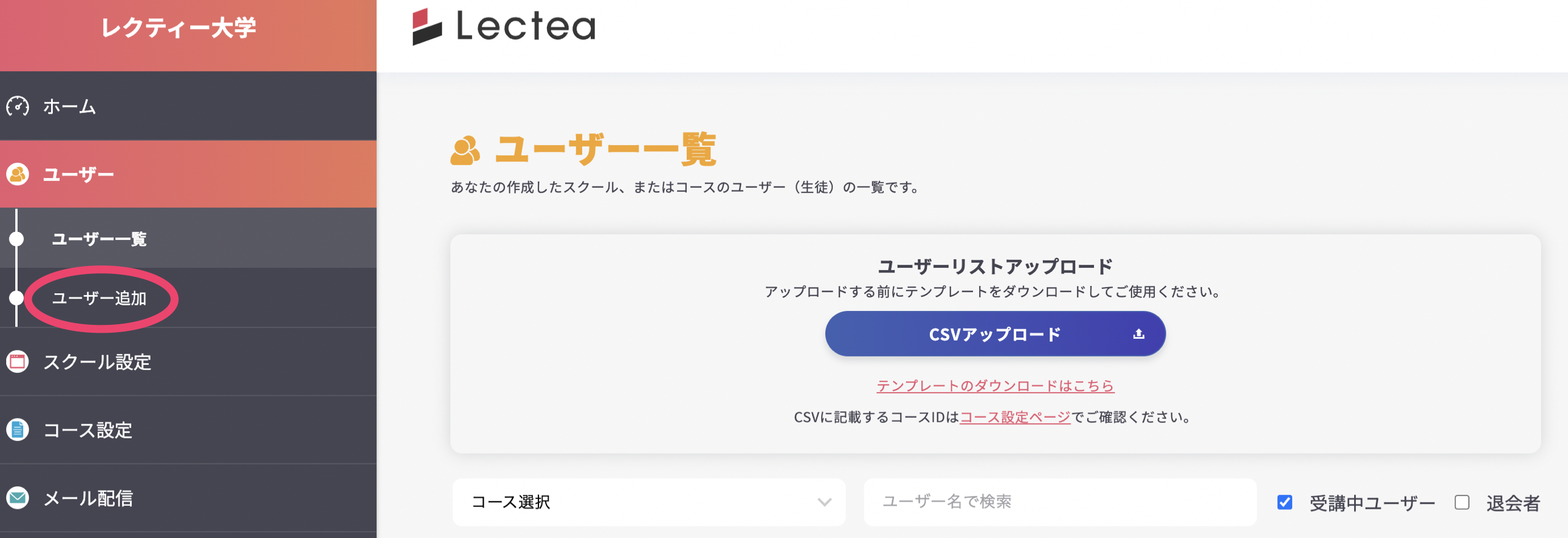Viewport: 1568px width, 538px height.
Task: Open ユーザー追加 in the sidebar submenu
Action: coord(99,299)
